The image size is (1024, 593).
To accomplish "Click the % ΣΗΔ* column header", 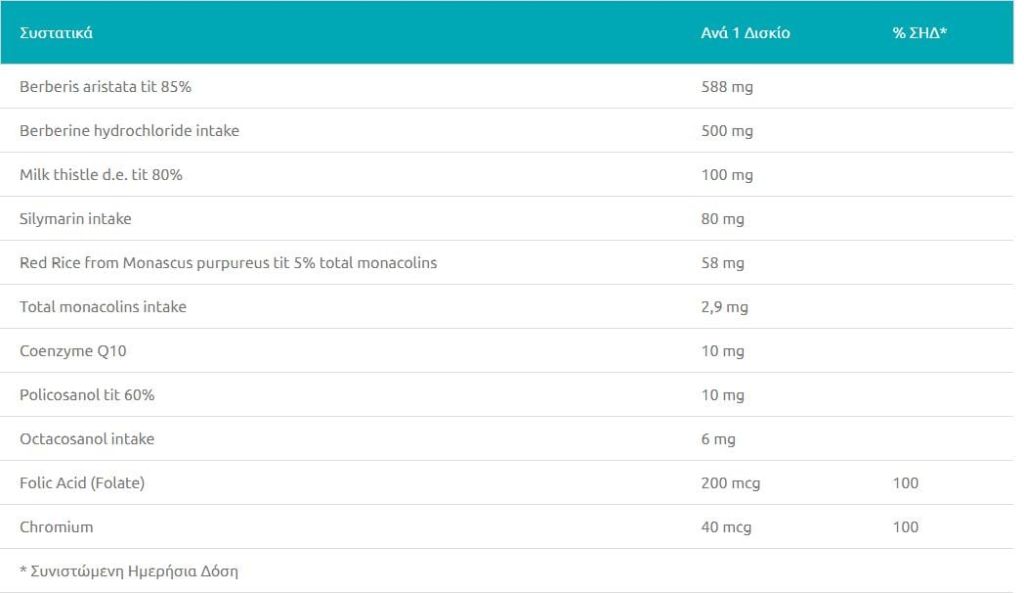I will [x=919, y=33].
